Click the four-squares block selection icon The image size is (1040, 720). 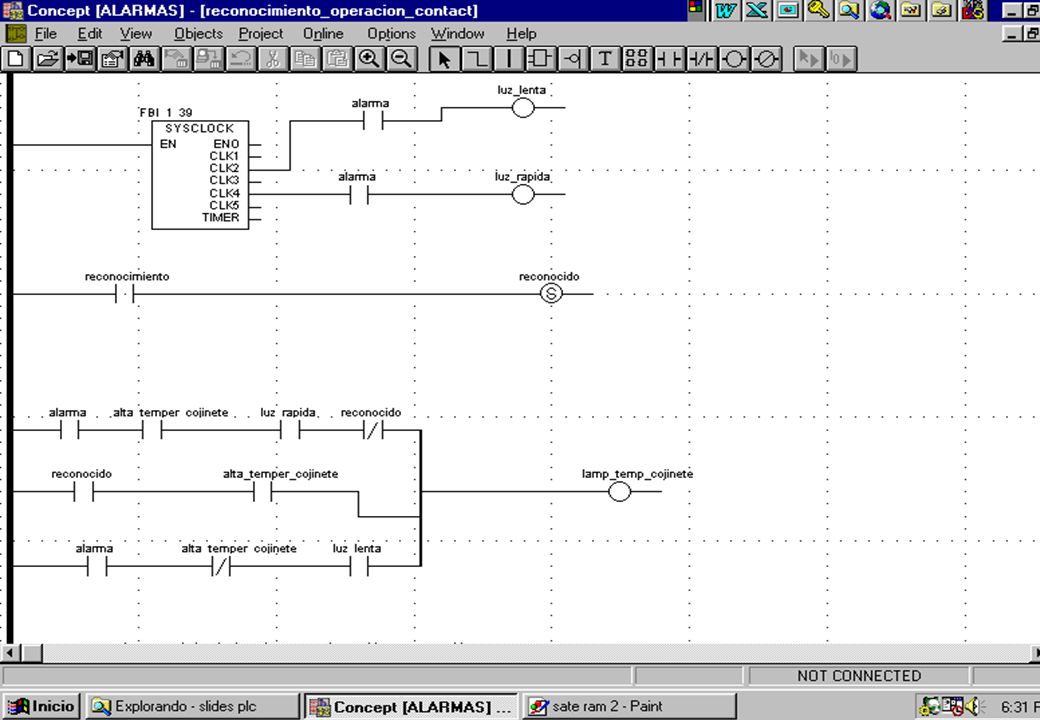636,59
